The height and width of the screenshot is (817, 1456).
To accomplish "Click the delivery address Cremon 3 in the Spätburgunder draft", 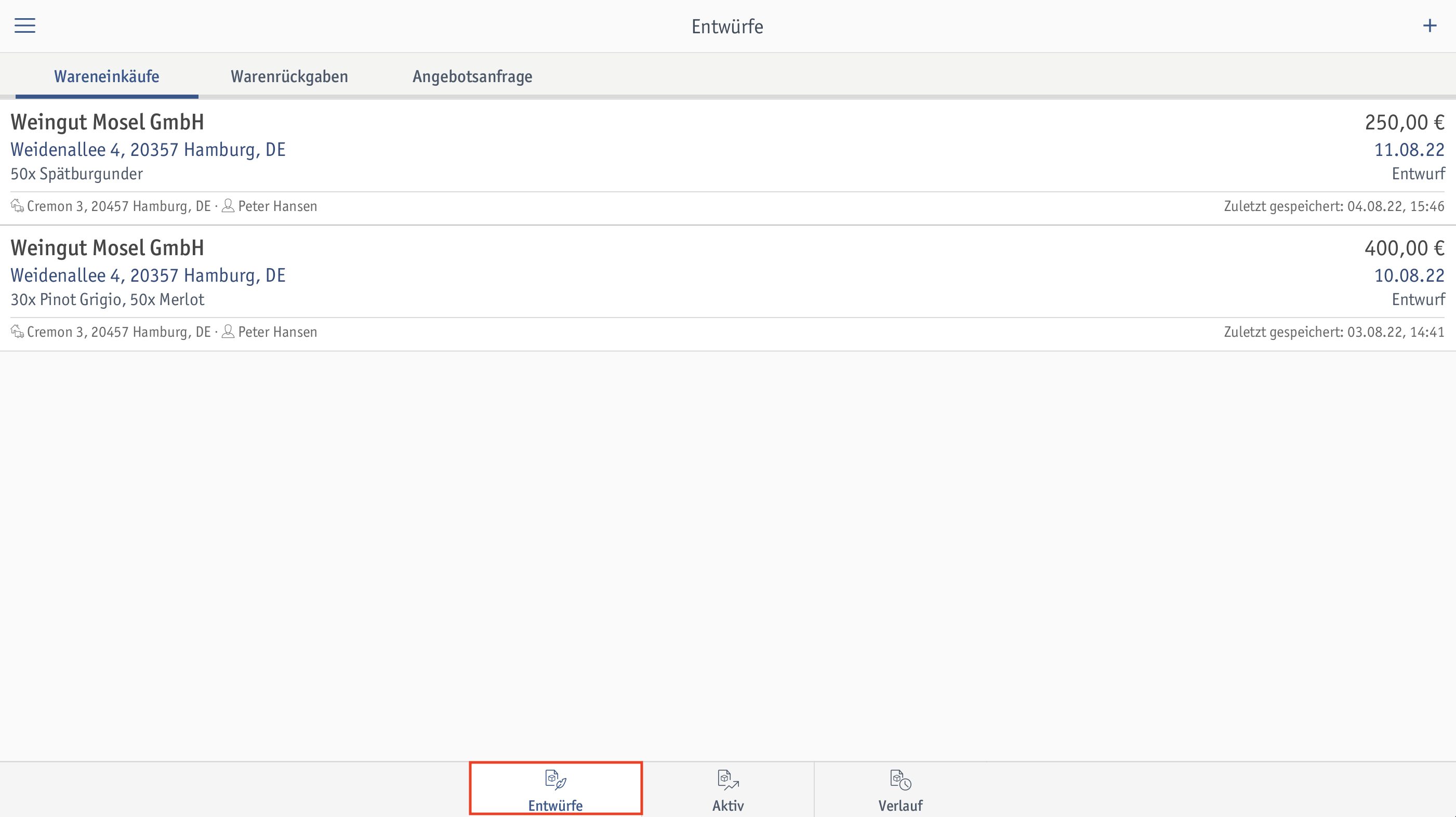I will click(x=118, y=206).
